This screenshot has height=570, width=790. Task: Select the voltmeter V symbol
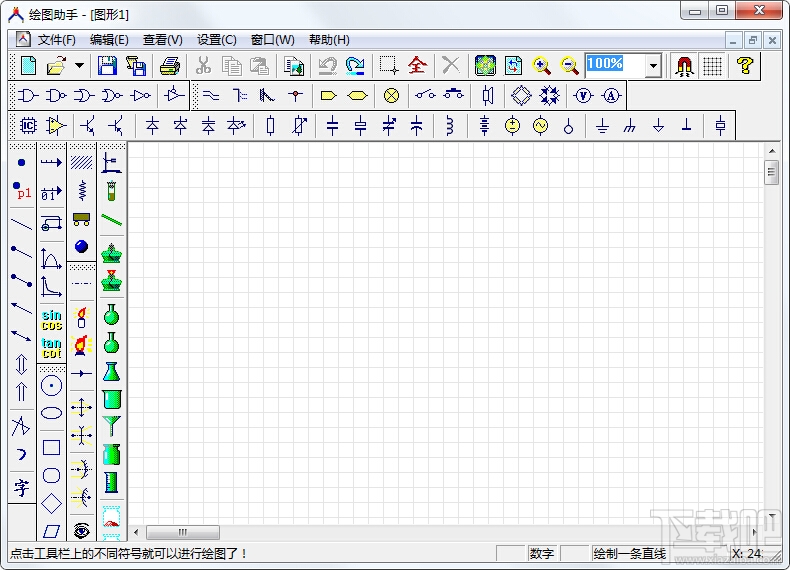[583, 95]
